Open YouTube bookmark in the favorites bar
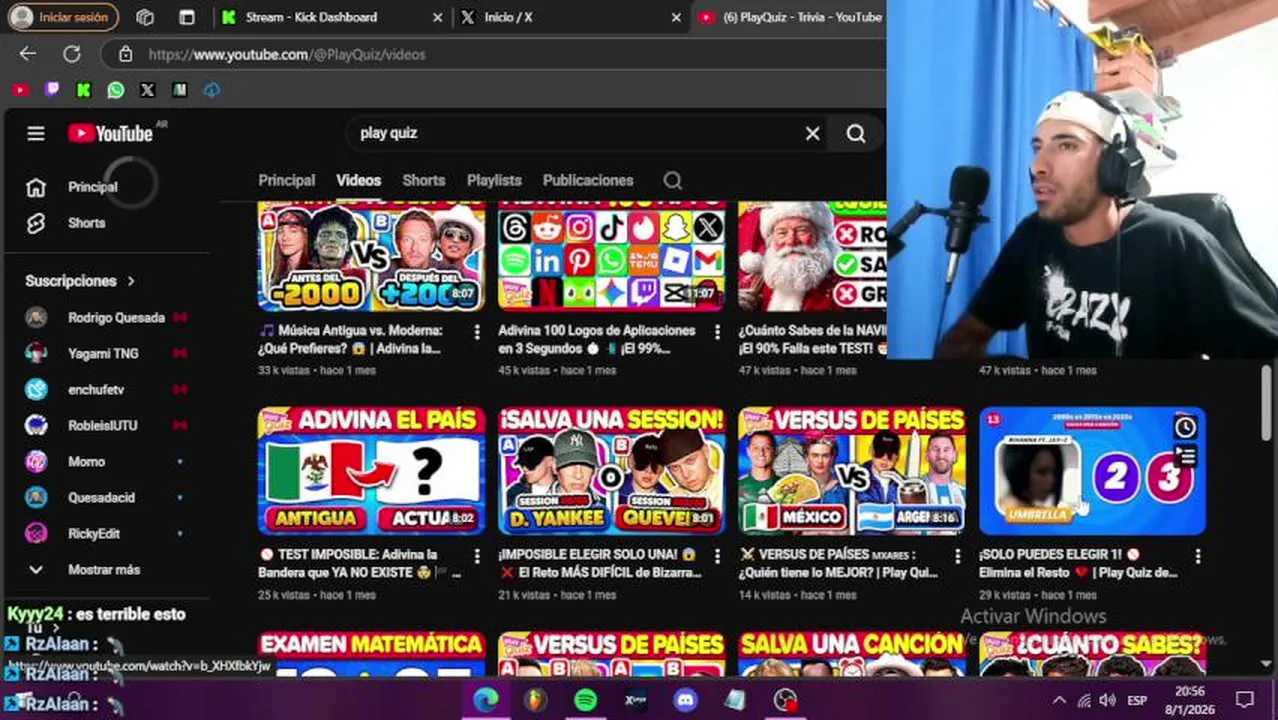1278x720 pixels. tap(20, 90)
